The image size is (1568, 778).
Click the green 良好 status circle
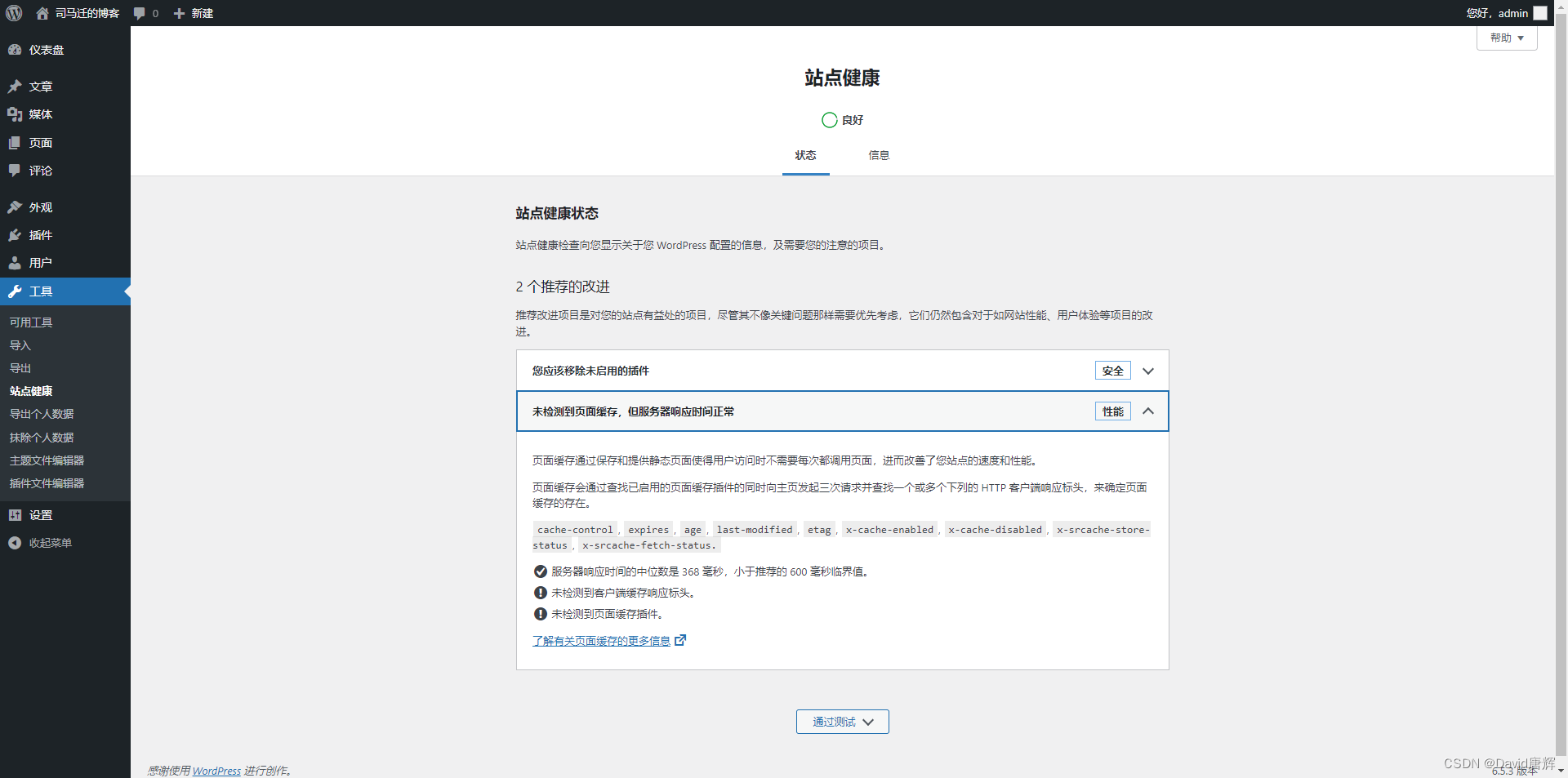click(x=829, y=120)
